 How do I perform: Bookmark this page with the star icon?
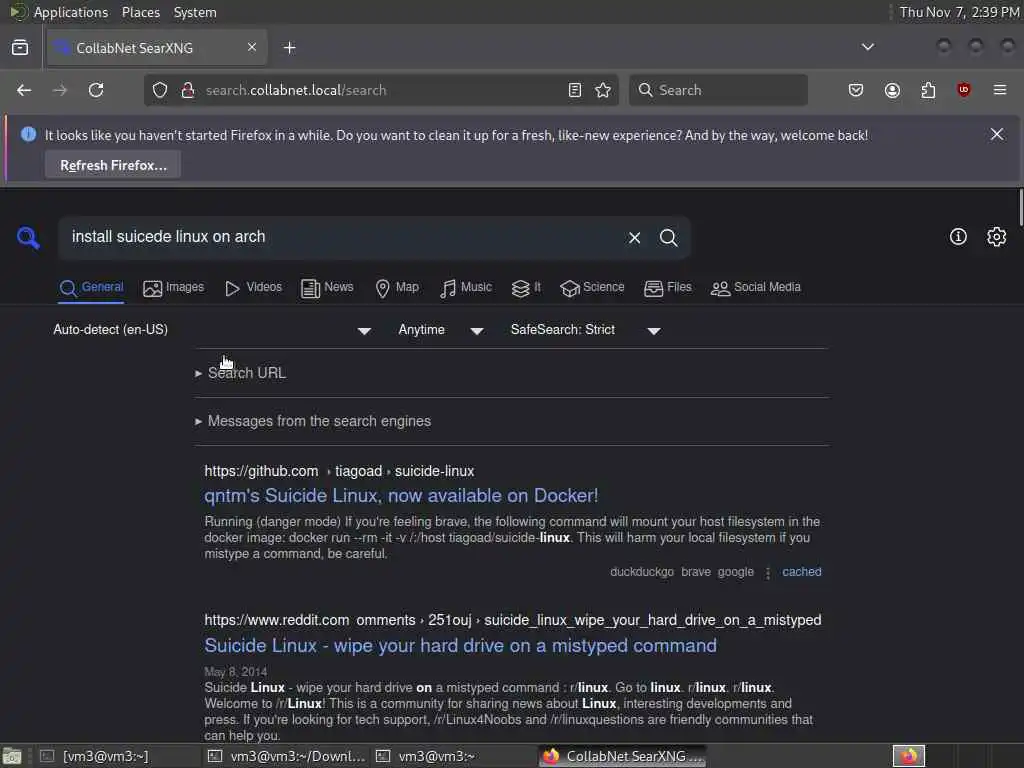(603, 90)
